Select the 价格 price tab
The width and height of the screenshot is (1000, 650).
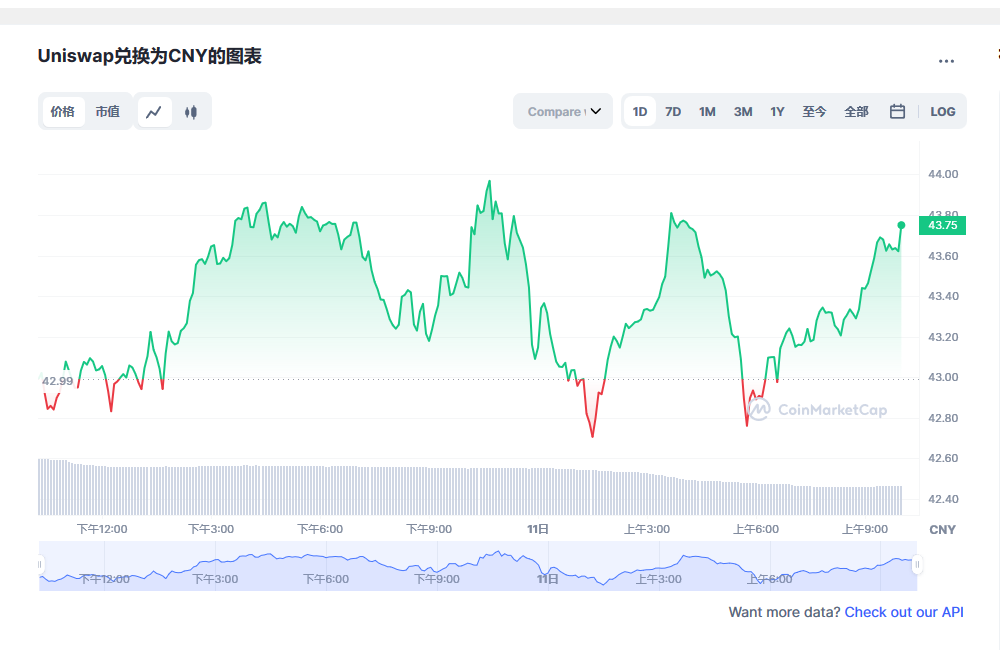coord(62,112)
